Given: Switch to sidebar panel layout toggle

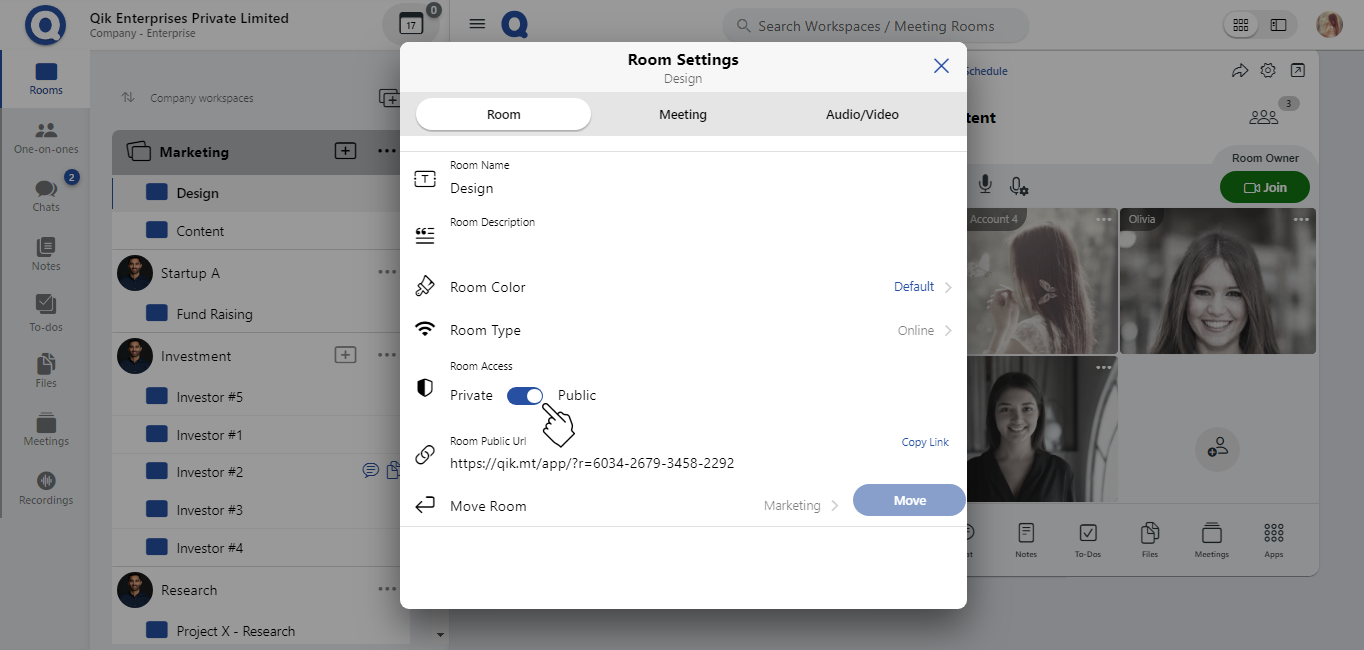Looking at the screenshot, I should (1278, 25).
